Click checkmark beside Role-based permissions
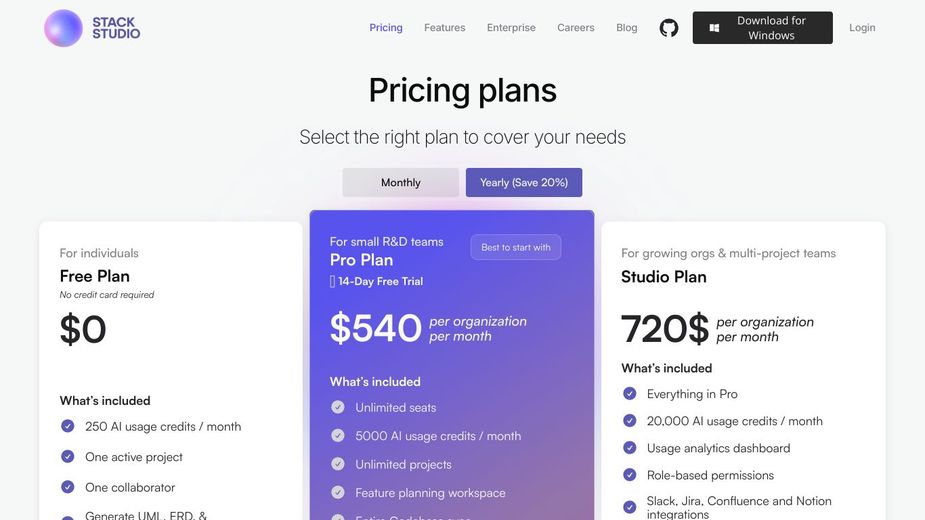The height and width of the screenshot is (520, 925). pos(629,475)
